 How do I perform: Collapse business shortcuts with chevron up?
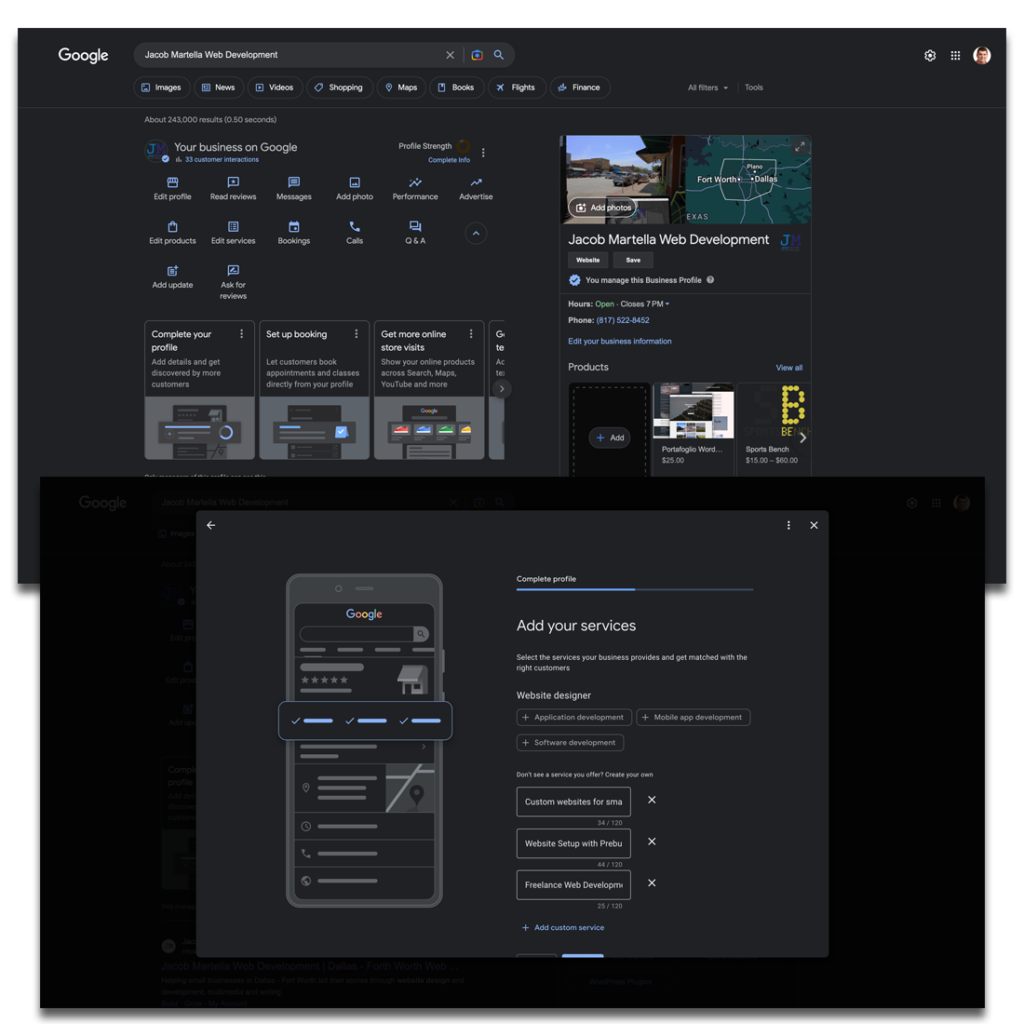pos(476,234)
